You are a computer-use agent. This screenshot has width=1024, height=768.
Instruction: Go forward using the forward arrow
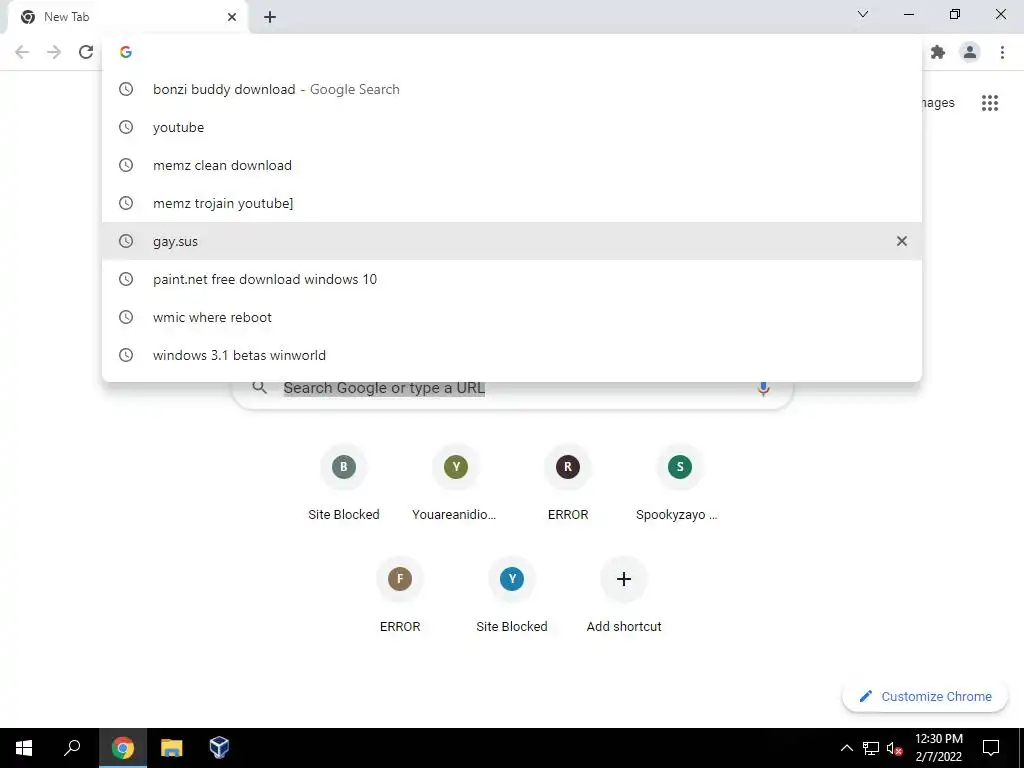click(54, 52)
